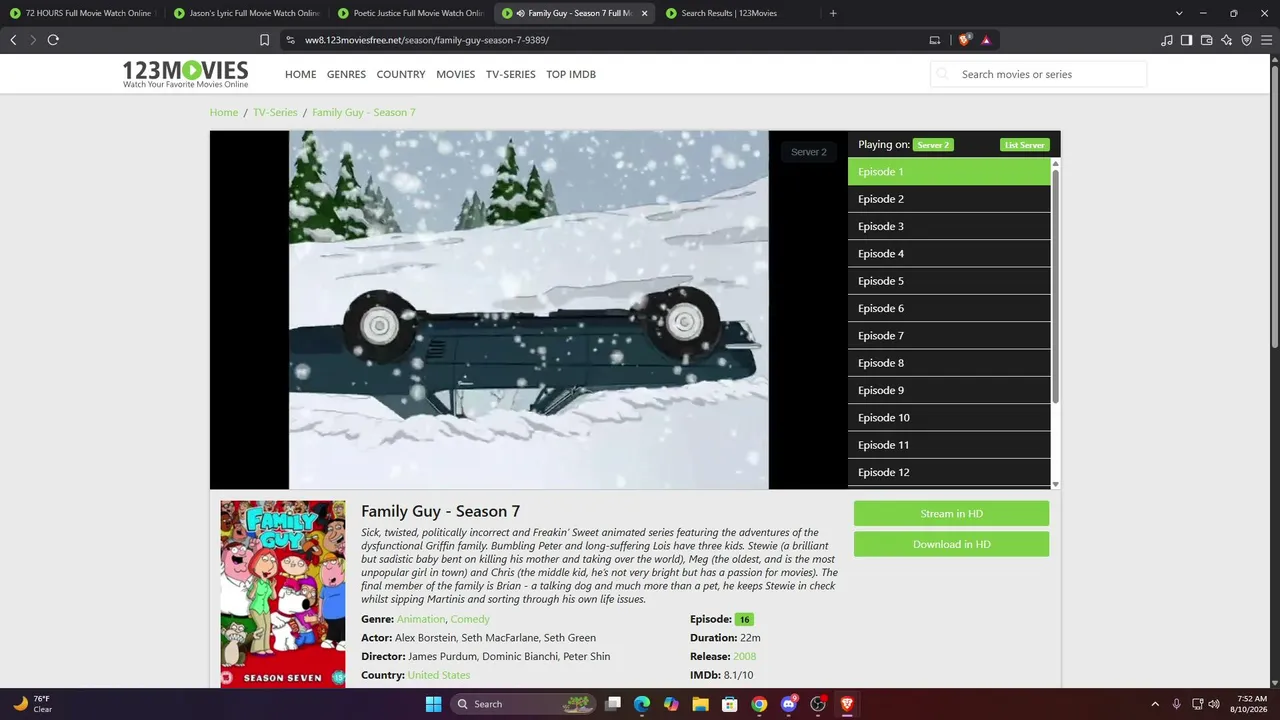Click the 123Movies site logo

click(185, 74)
